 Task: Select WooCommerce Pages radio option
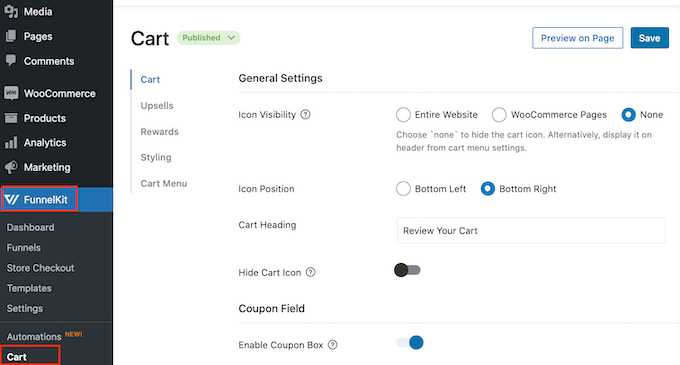[499, 114]
